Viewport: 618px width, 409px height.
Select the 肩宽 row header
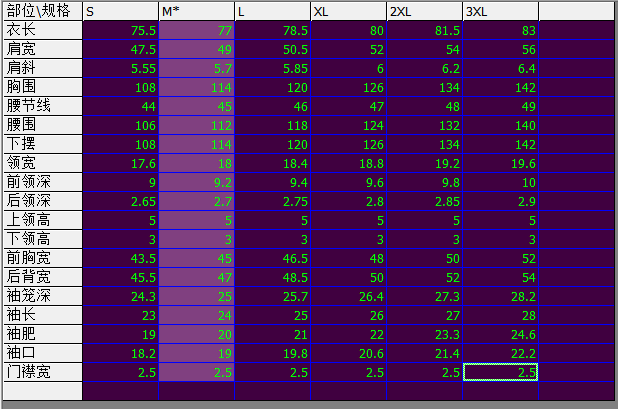[43, 49]
